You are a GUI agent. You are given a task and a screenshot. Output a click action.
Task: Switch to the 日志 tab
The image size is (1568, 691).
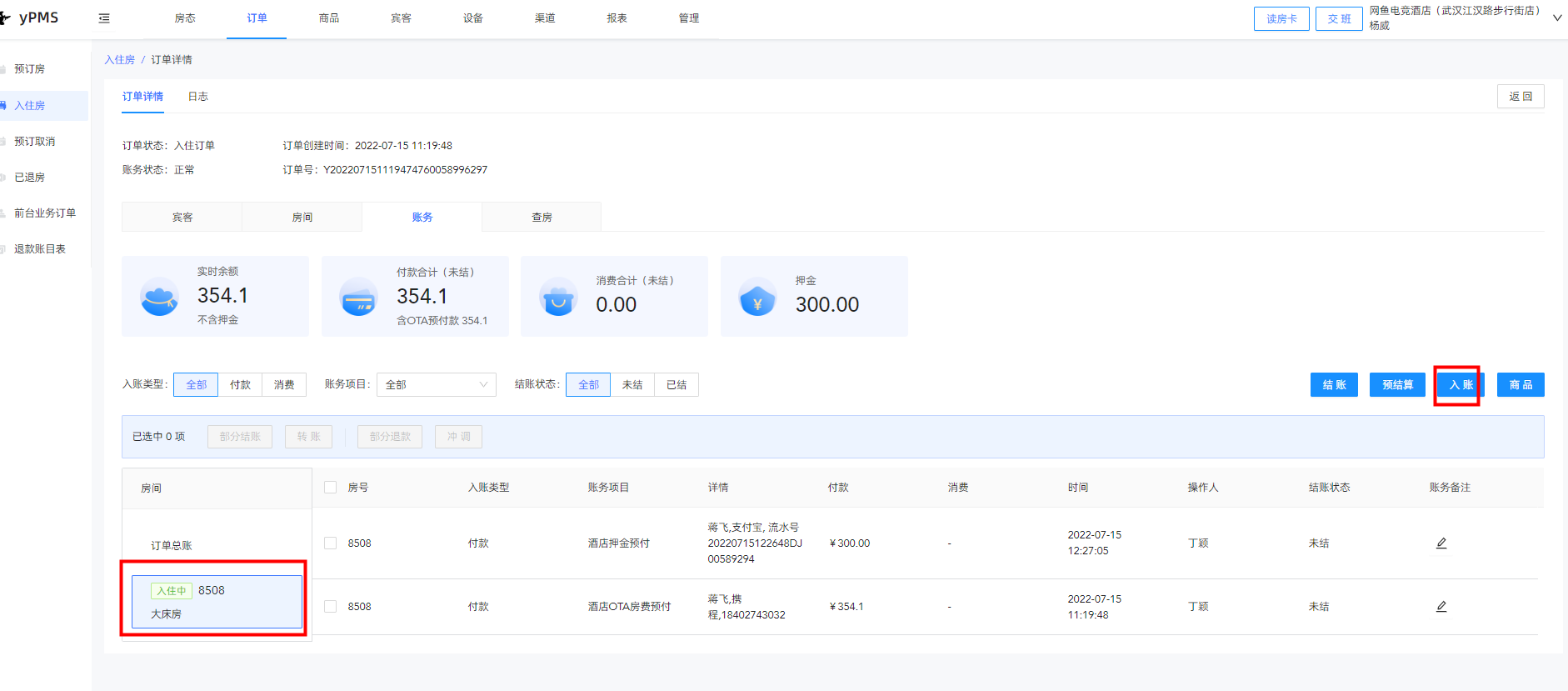(x=198, y=97)
